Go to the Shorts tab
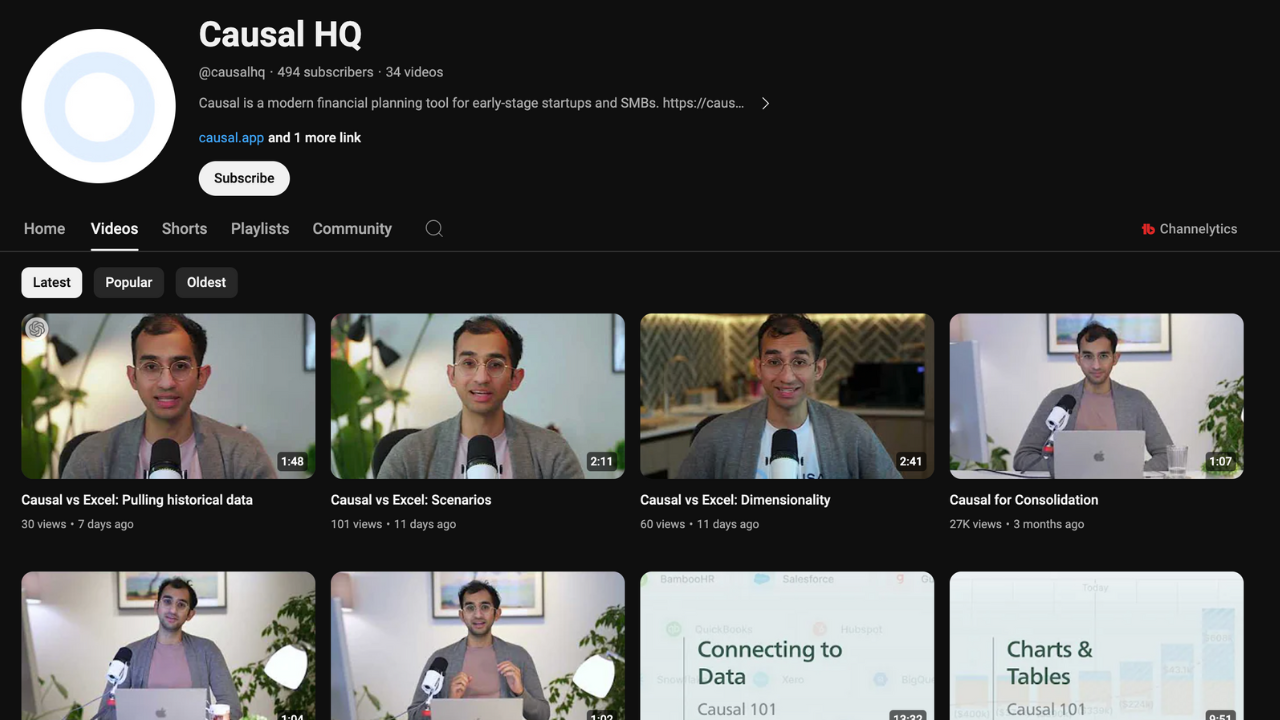Screen dimensions: 1280x720 point(184,229)
